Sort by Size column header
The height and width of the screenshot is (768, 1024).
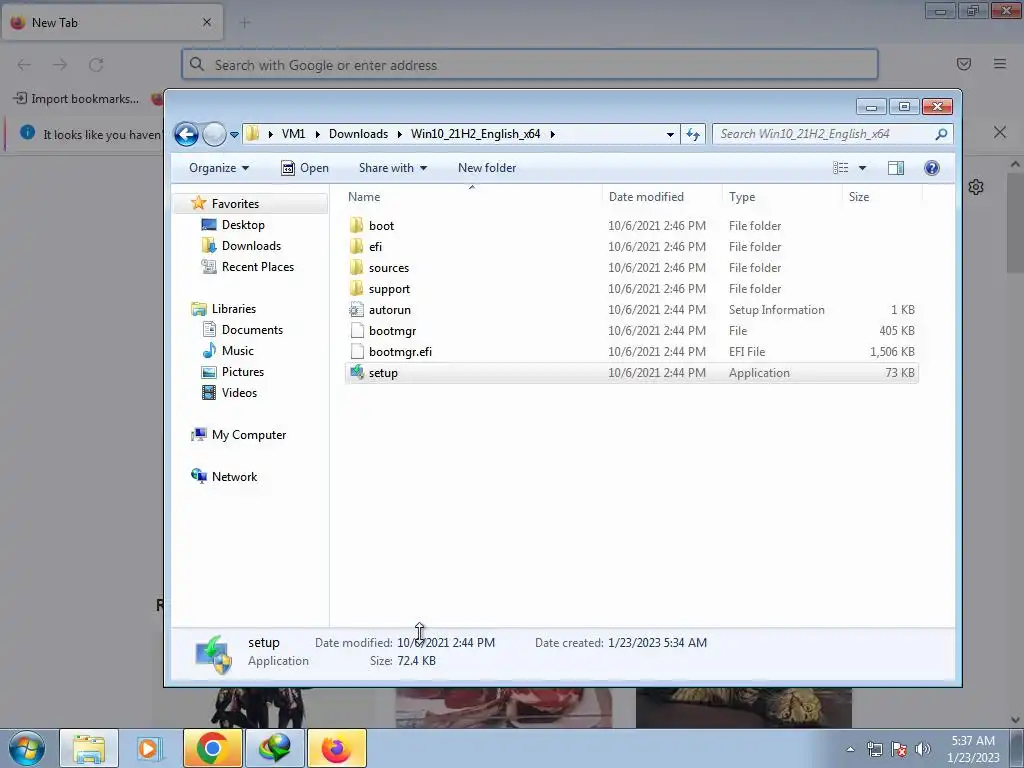click(x=882, y=197)
